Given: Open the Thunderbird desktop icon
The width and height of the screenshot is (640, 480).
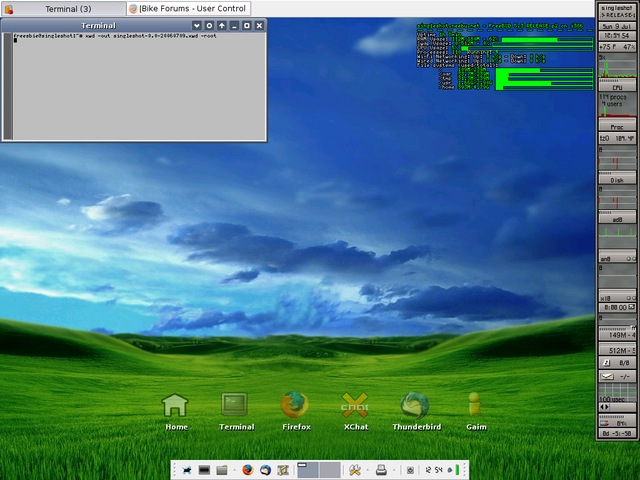Looking at the screenshot, I should [416, 411].
